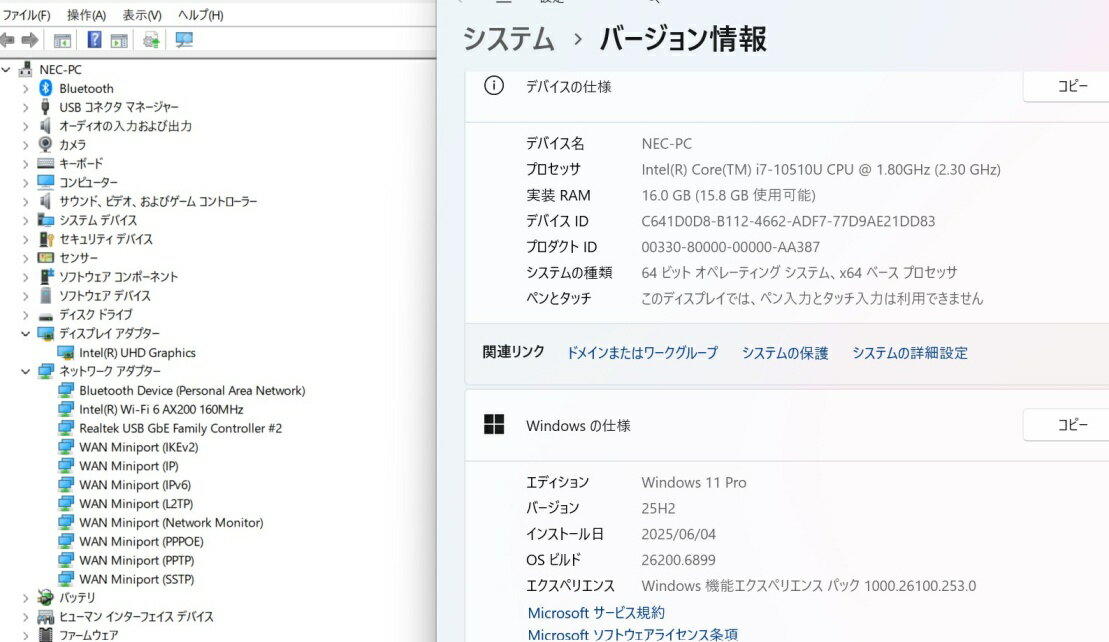Click the back arrow in Device Manager toolbar
Screen dimensions: 1109x642
click(x=8, y=40)
